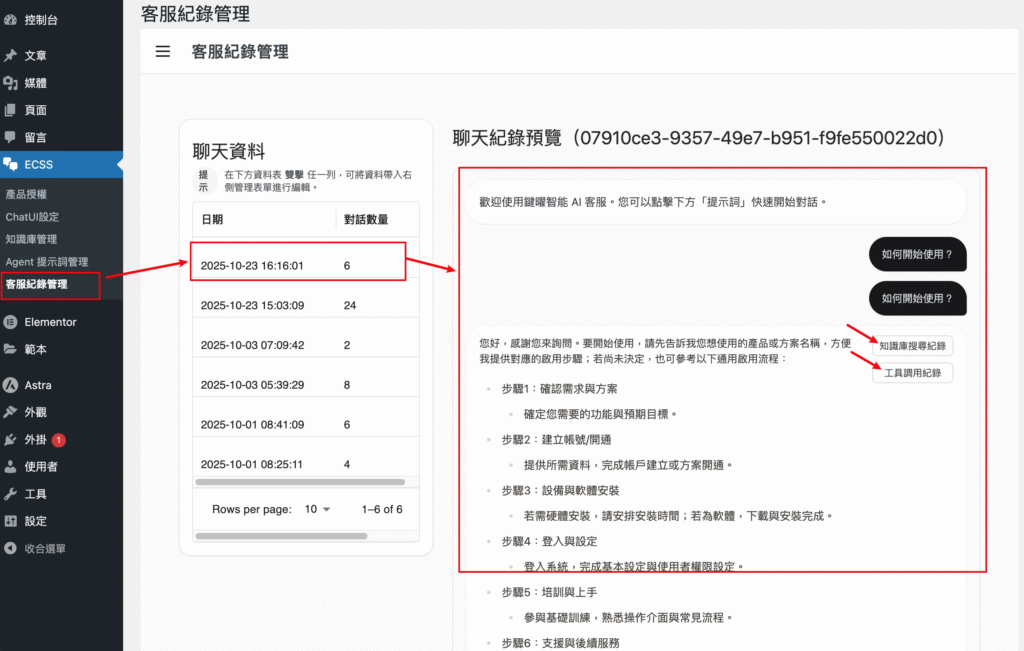
Task: Open the 留言 comments icon
Action: 11,137
